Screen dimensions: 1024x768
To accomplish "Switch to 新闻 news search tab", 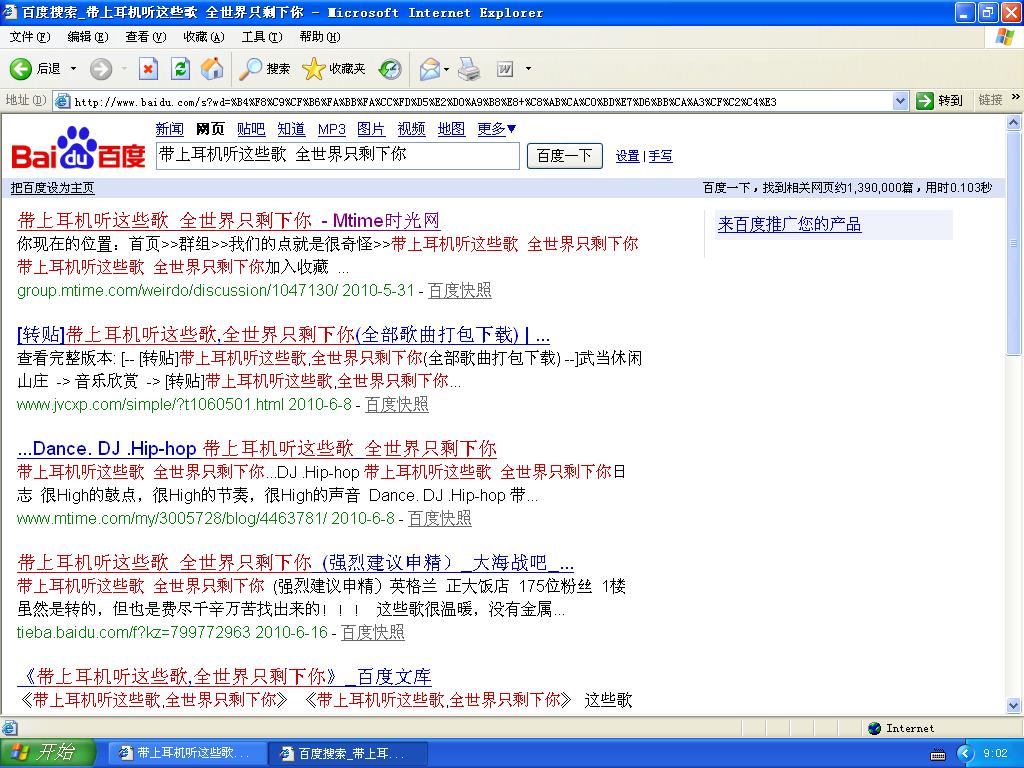I will (x=170, y=129).
